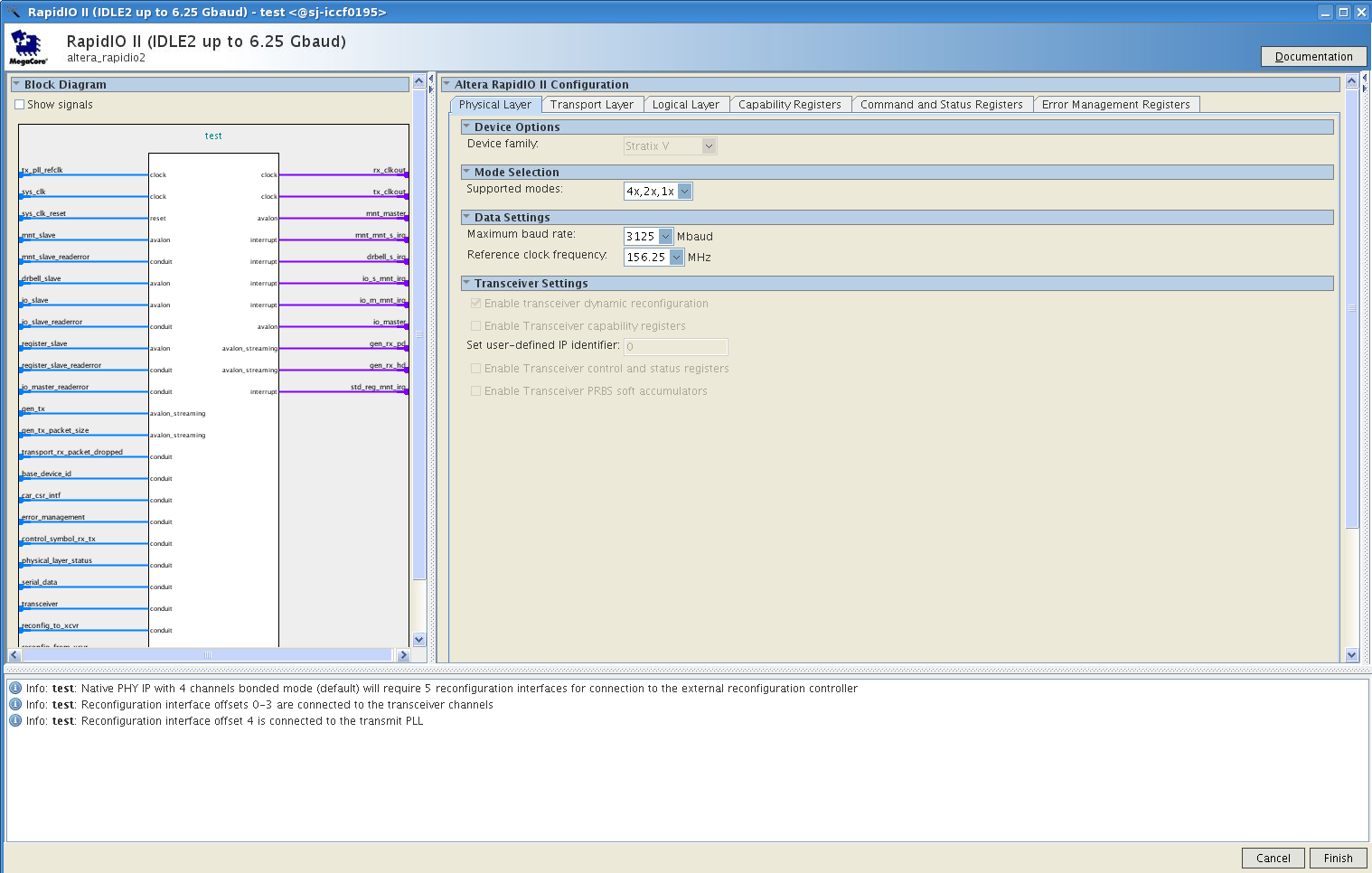Click the sys_clk_reset signal label
This screenshot has height=873, width=1372.
pyautogui.click(x=43, y=213)
